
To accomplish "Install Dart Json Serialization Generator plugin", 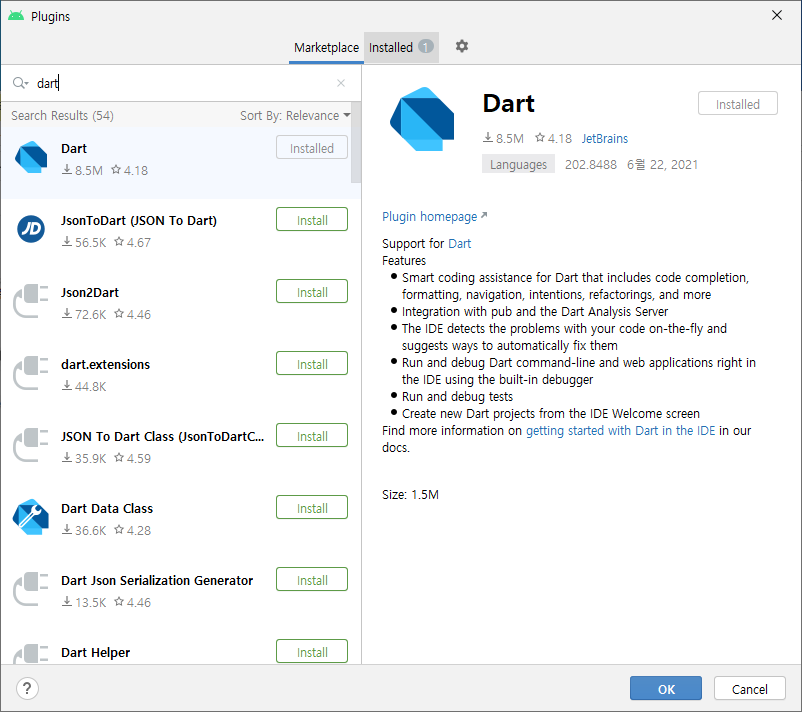I will (312, 580).
